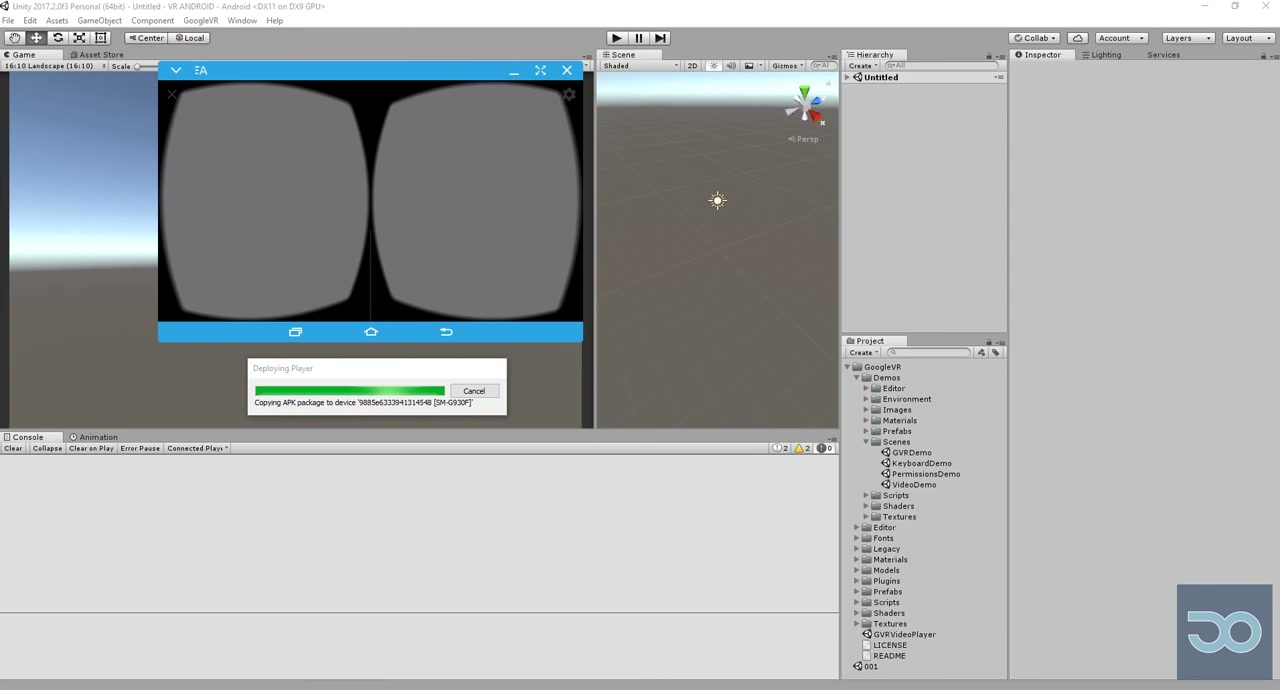Open the GoogleVR menu
This screenshot has height=690, width=1280.
click(200, 20)
